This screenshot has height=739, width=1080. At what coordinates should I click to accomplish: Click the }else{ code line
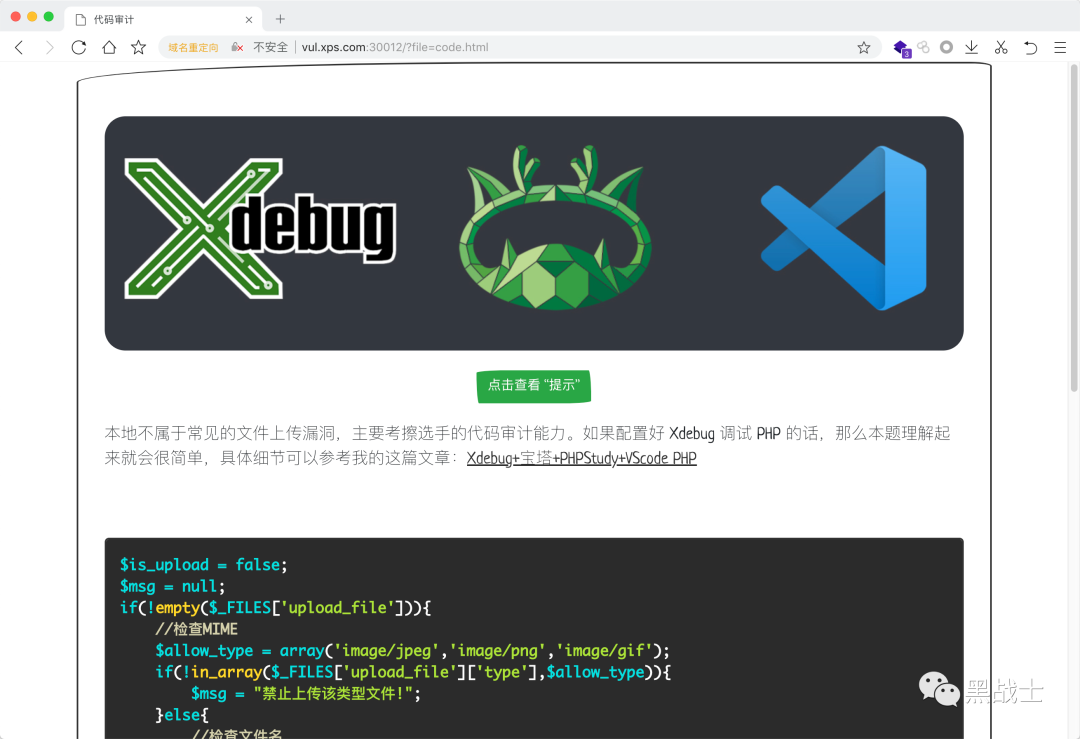pyautogui.click(x=182, y=715)
